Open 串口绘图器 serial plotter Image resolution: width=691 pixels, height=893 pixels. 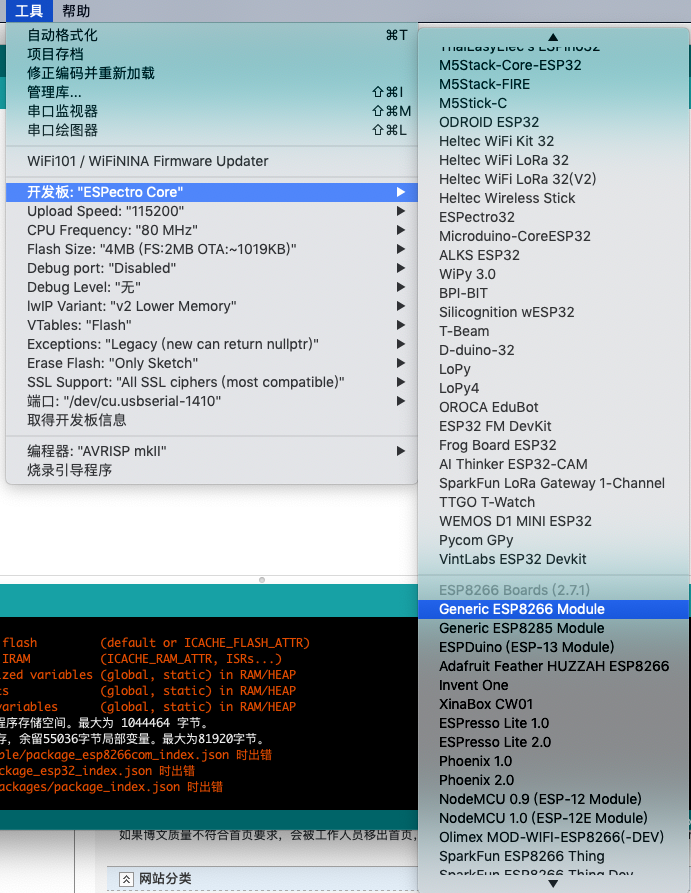(211, 130)
